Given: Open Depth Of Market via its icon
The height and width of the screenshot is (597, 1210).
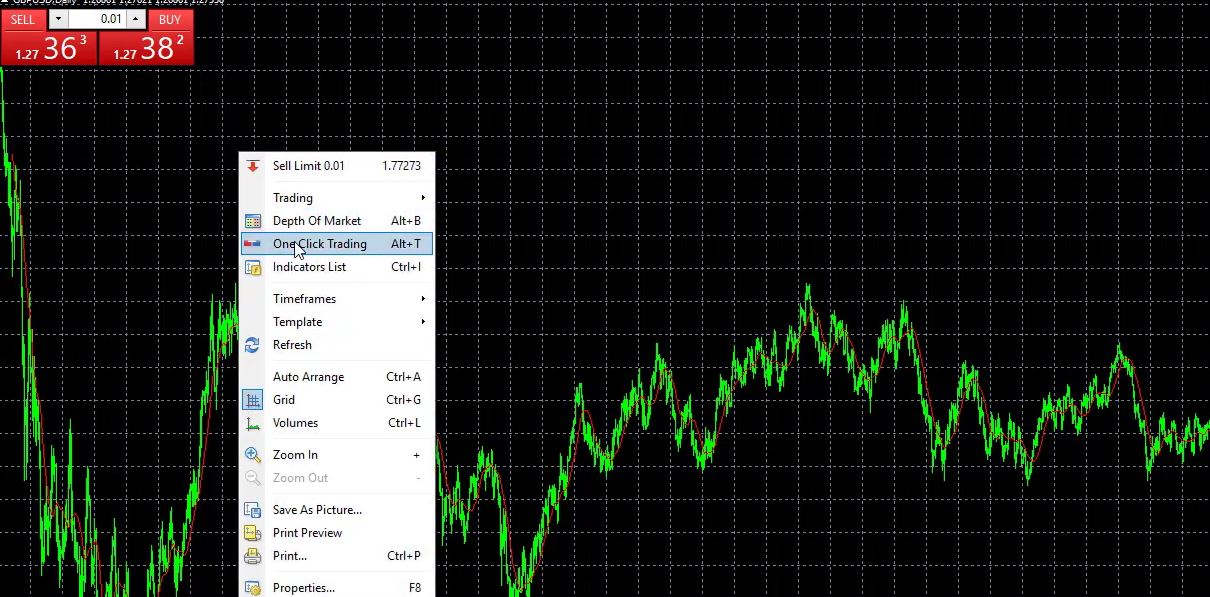Looking at the screenshot, I should (x=253, y=221).
